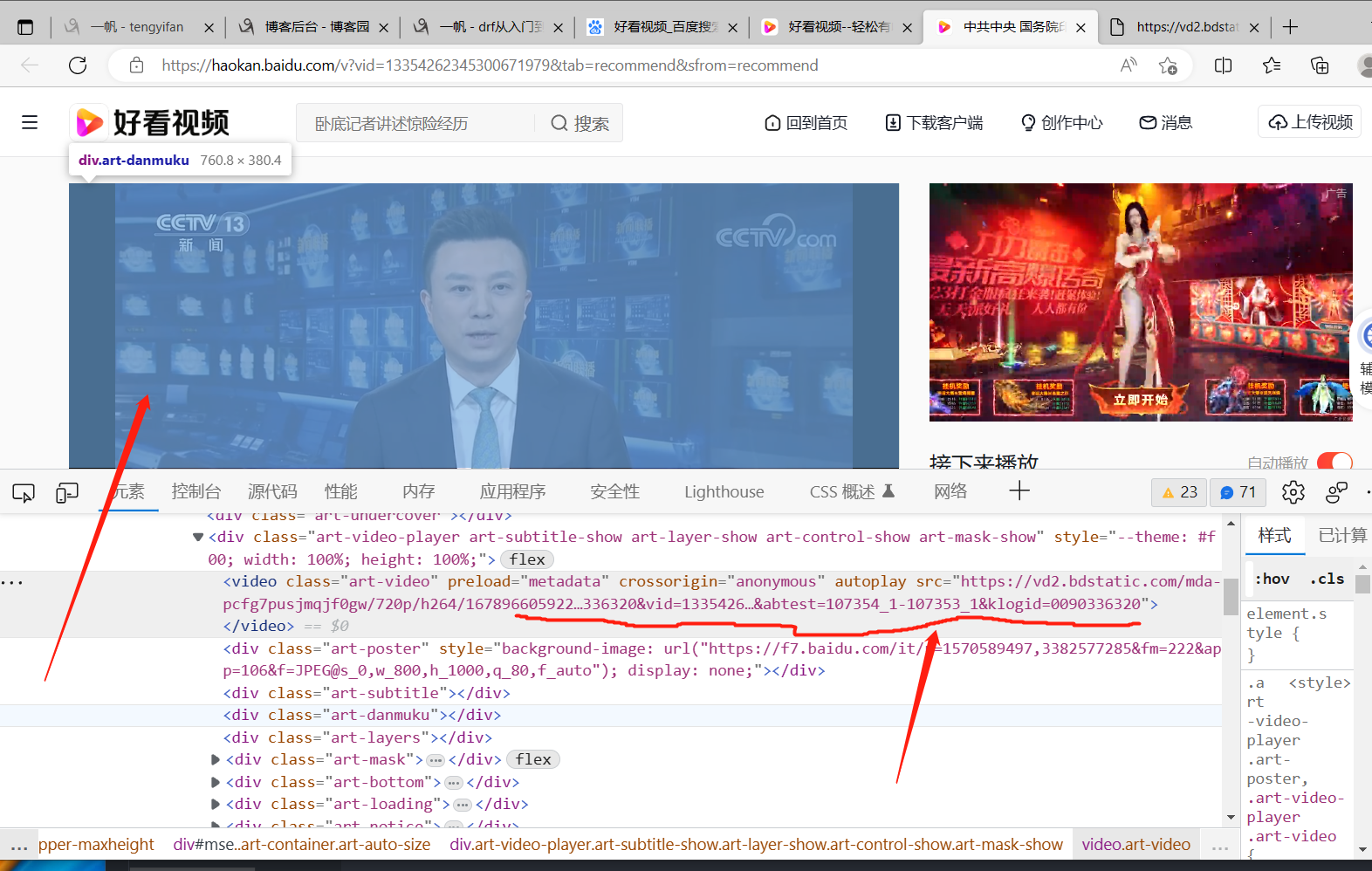The image size is (1372, 871).
Task: Click the browser address bar URL
Action: click(x=490, y=65)
